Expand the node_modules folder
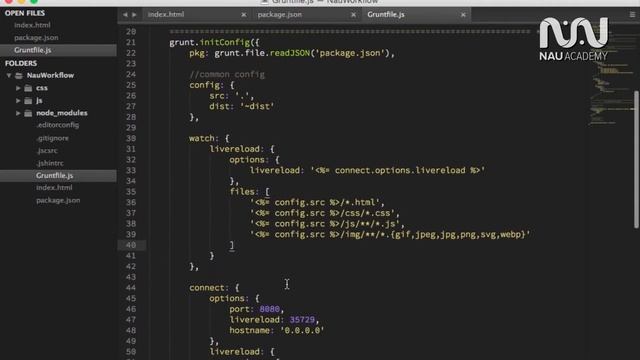 point(18,113)
